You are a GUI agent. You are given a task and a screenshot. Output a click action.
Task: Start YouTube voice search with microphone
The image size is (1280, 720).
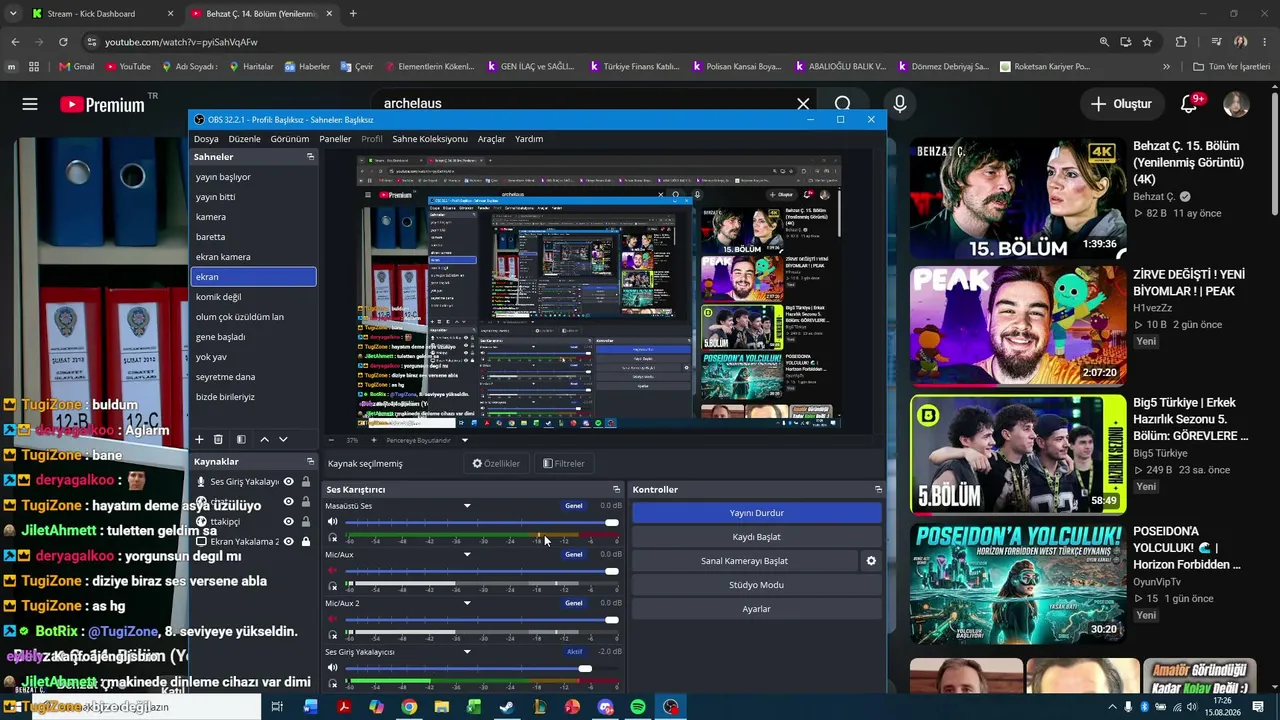pyautogui.click(x=900, y=104)
